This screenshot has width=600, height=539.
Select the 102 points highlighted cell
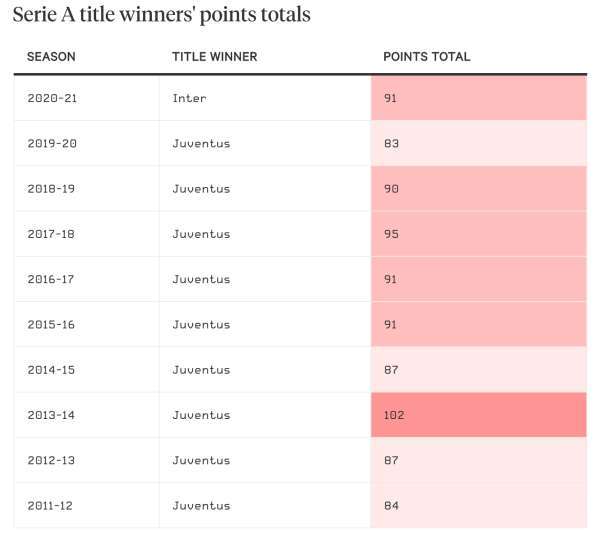point(479,415)
